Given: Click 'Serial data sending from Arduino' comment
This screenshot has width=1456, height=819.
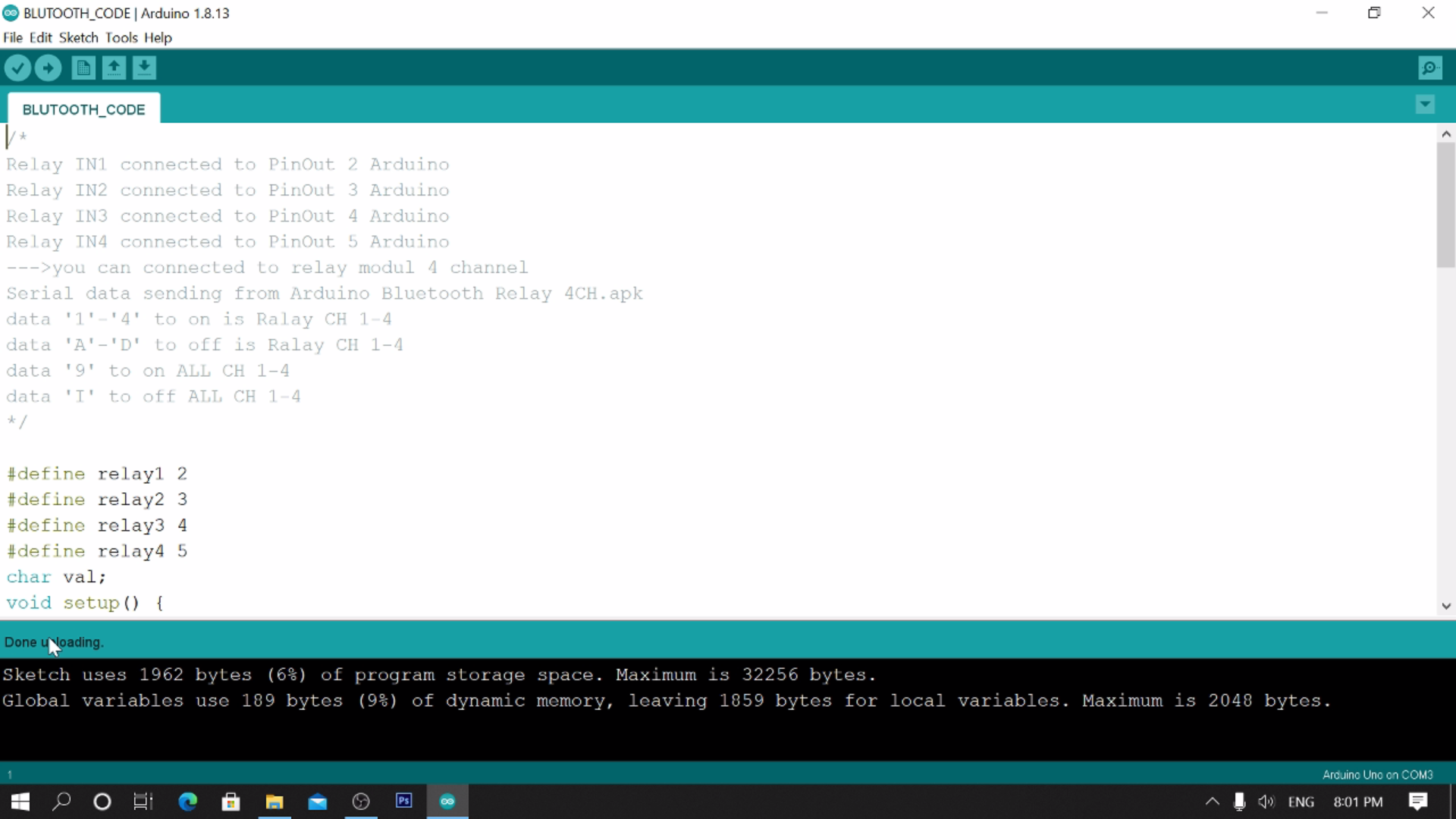Looking at the screenshot, I should click(325, 293).
